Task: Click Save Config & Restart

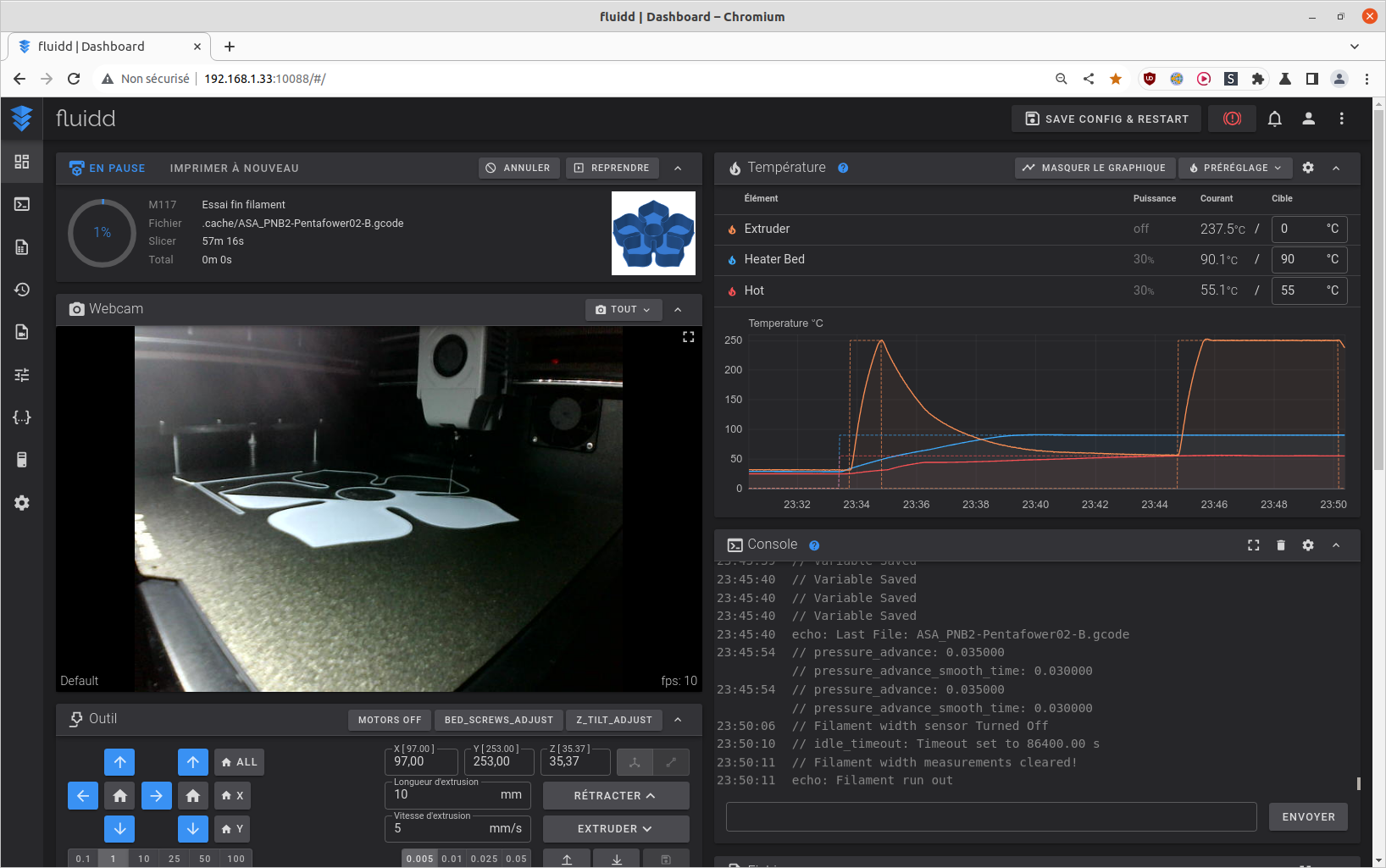Action: tap(1106, 119)
